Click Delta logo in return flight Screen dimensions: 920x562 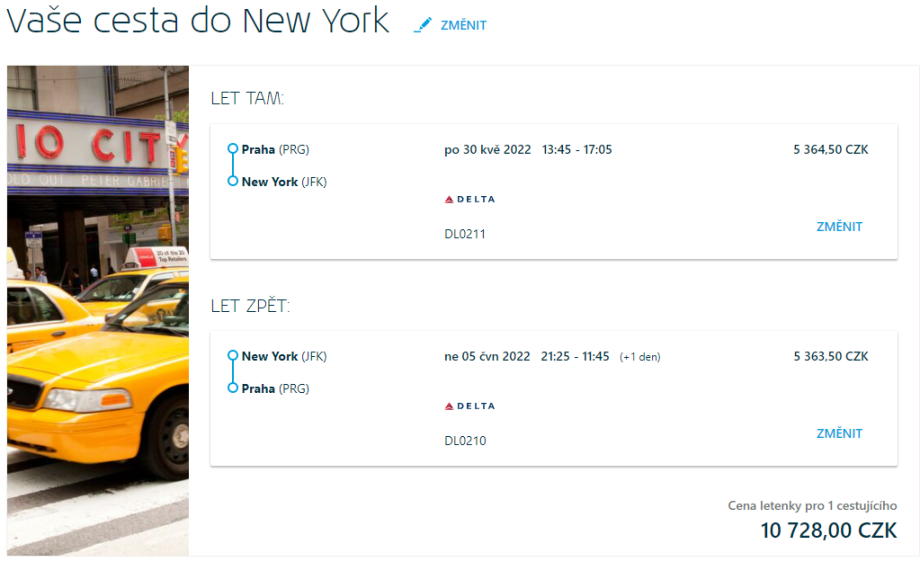point(469,406)
